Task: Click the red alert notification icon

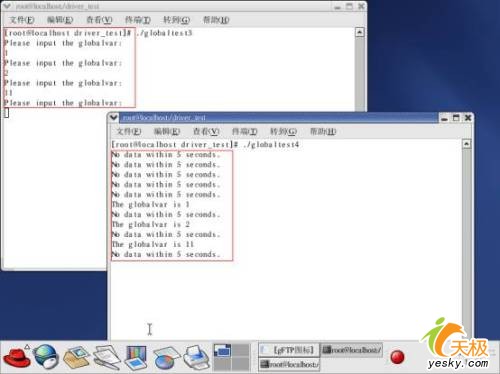Action: pyautogui.click(x=397, y=357)
